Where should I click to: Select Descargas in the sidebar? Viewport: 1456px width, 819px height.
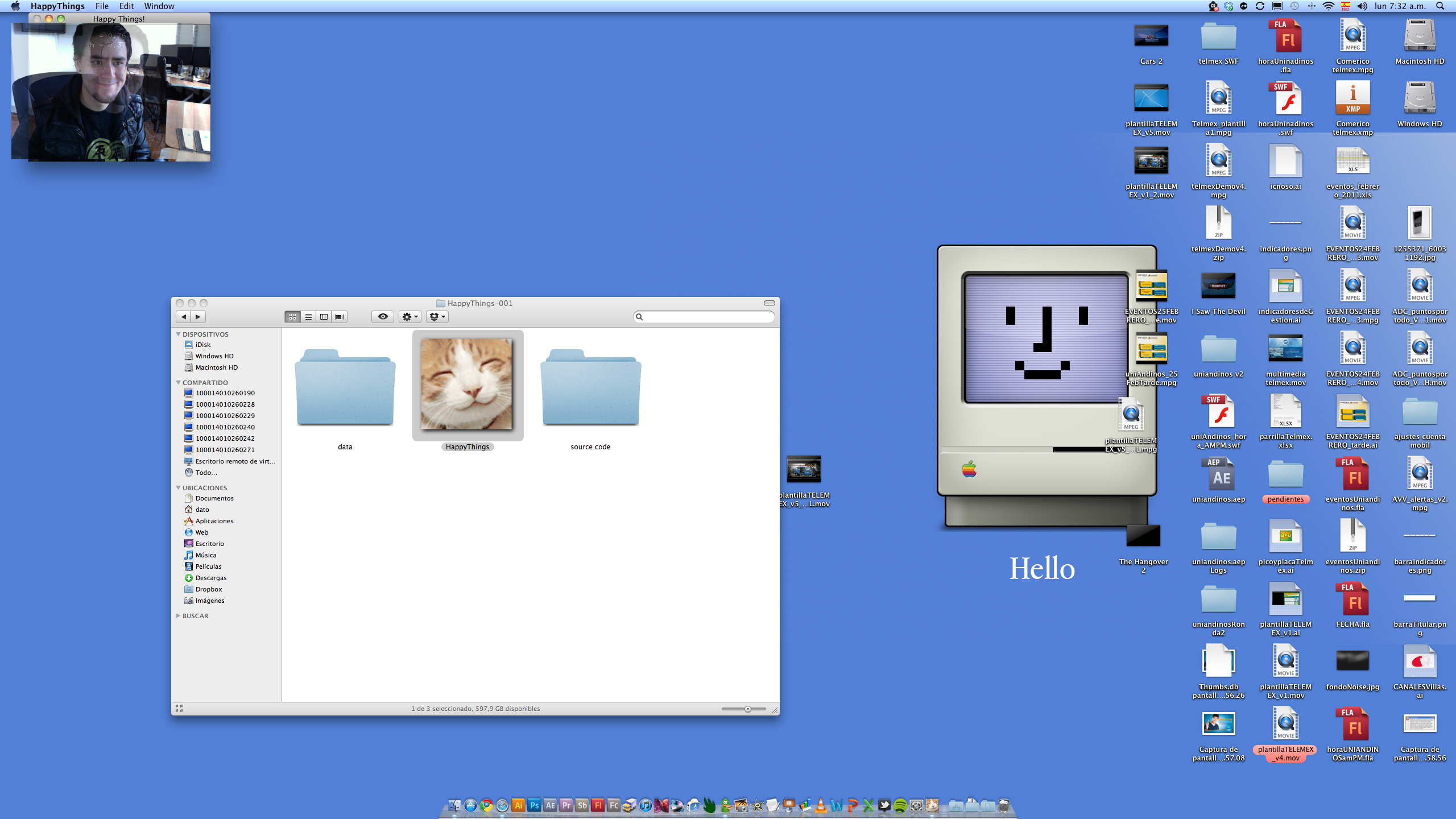(210, 578)
